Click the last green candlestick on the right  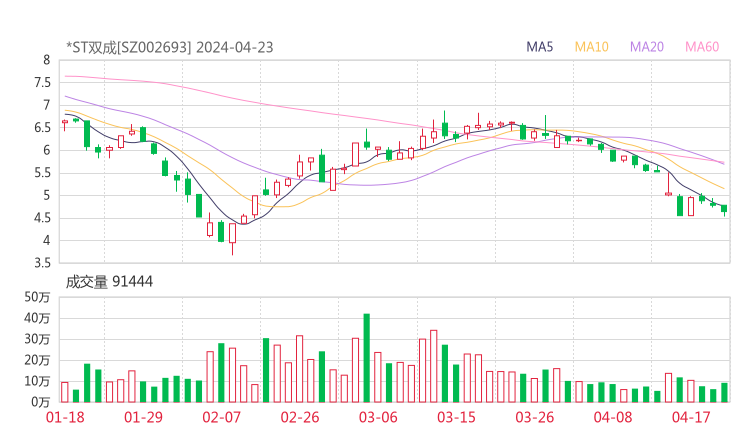(724, 209)
